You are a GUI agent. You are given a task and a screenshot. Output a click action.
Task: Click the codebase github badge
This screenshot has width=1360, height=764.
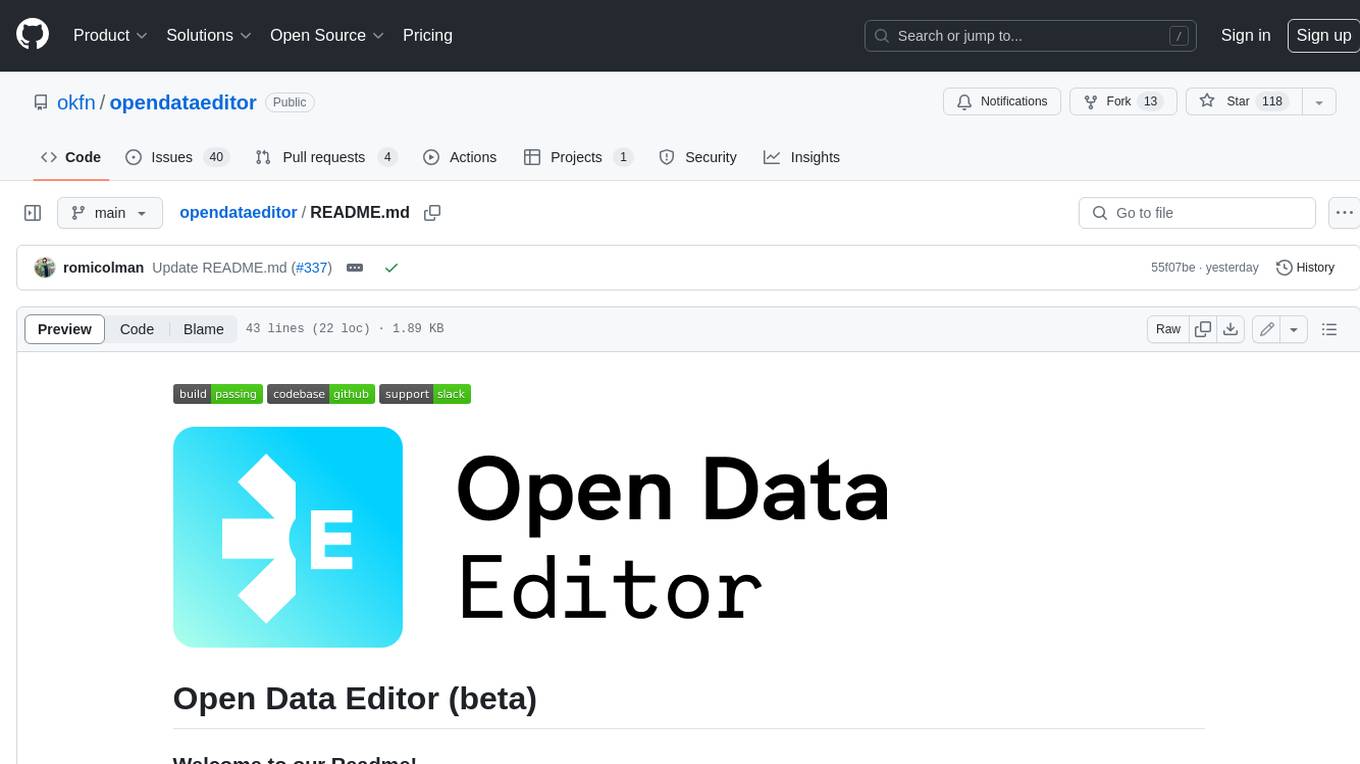point(321,394)
